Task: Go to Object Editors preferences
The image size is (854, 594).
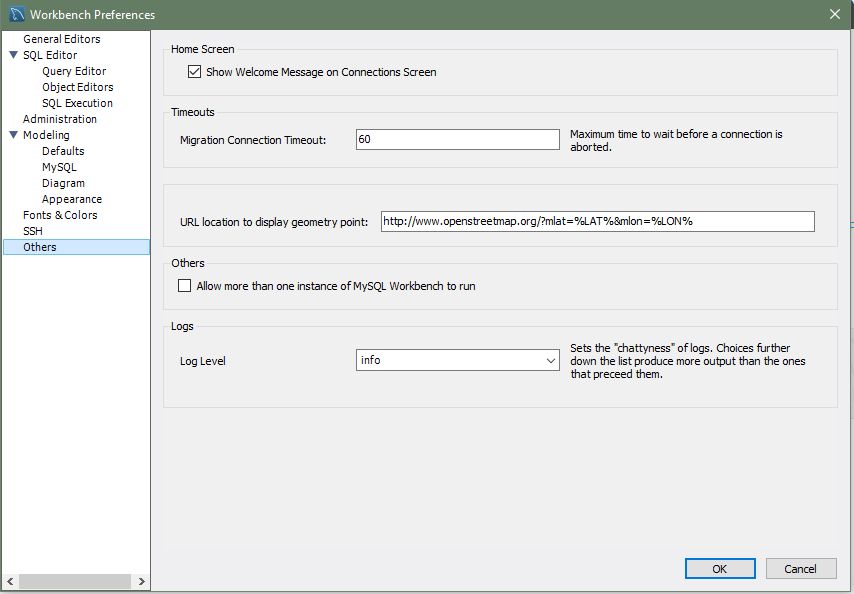Action: [77, 87]
